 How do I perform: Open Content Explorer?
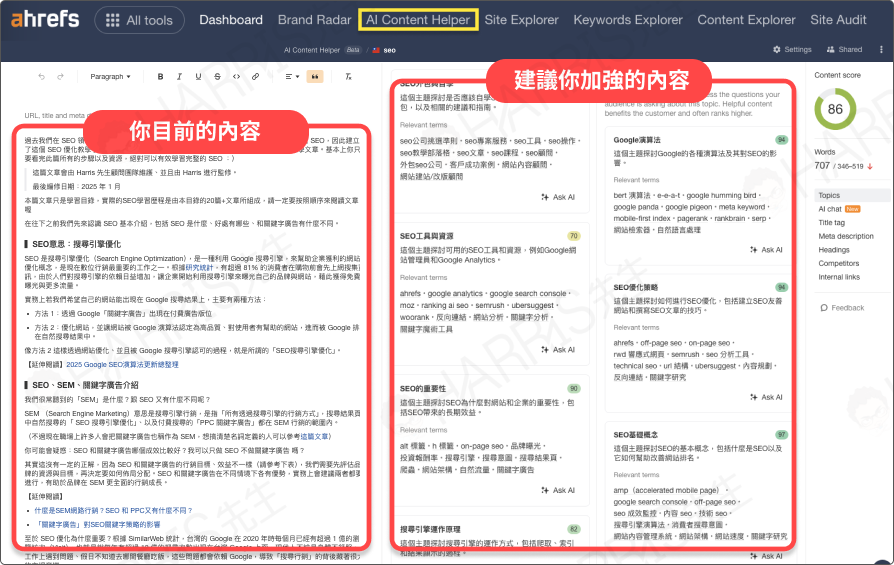746,20
